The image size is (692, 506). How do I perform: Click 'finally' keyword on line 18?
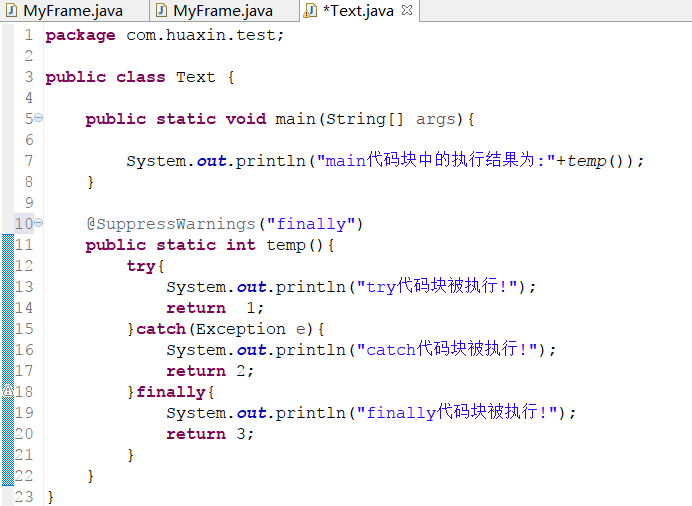pyautogui.click(x=171, y=392)
